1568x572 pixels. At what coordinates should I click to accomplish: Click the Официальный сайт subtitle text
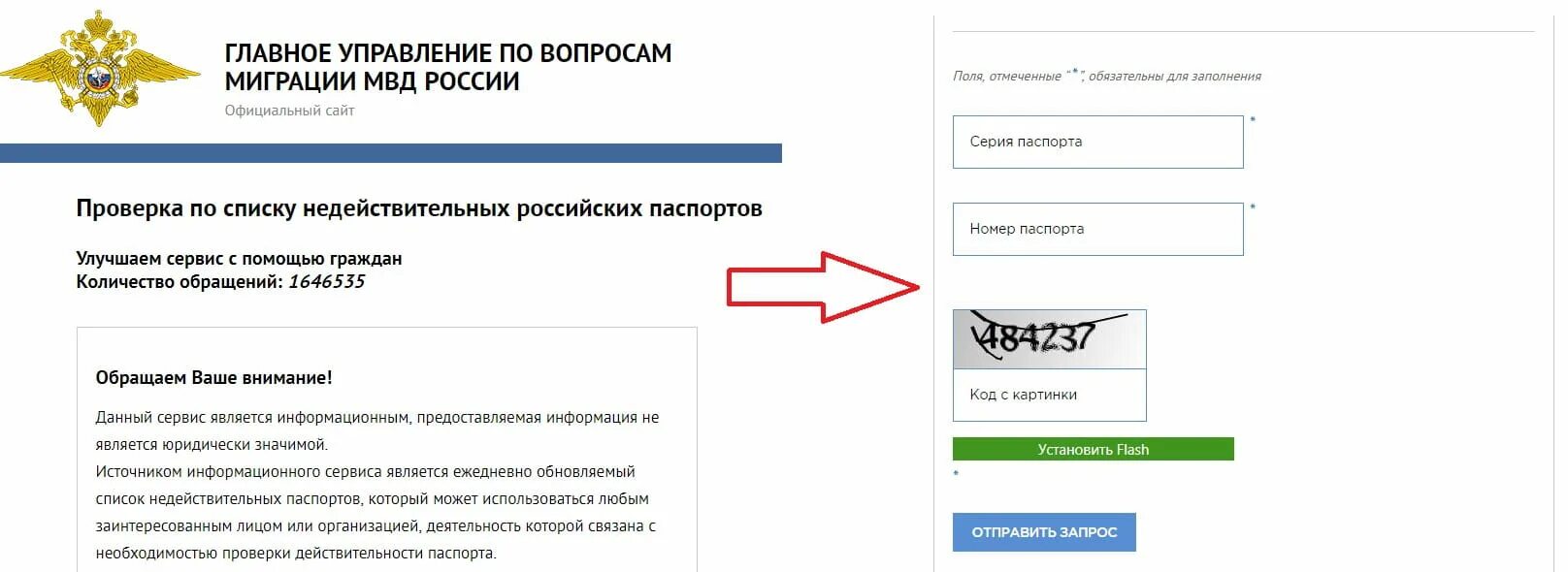click(x=289, y=111)
